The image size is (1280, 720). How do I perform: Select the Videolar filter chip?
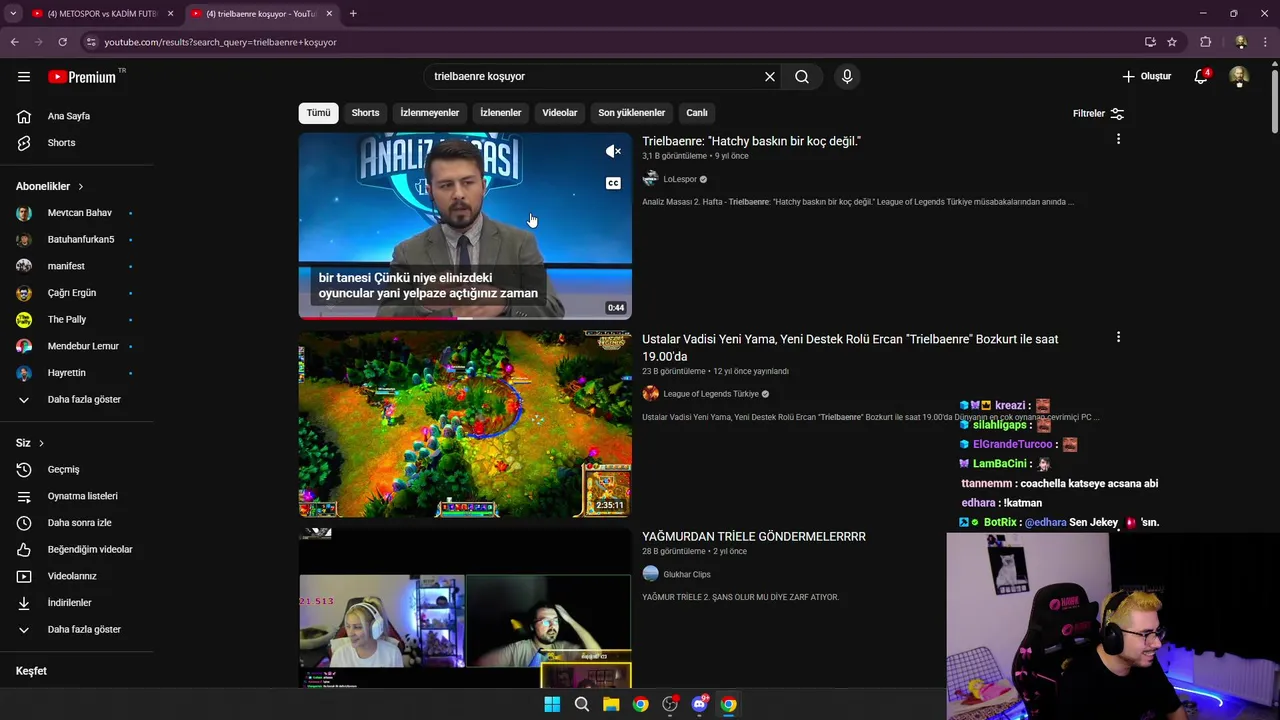point(560,113)
